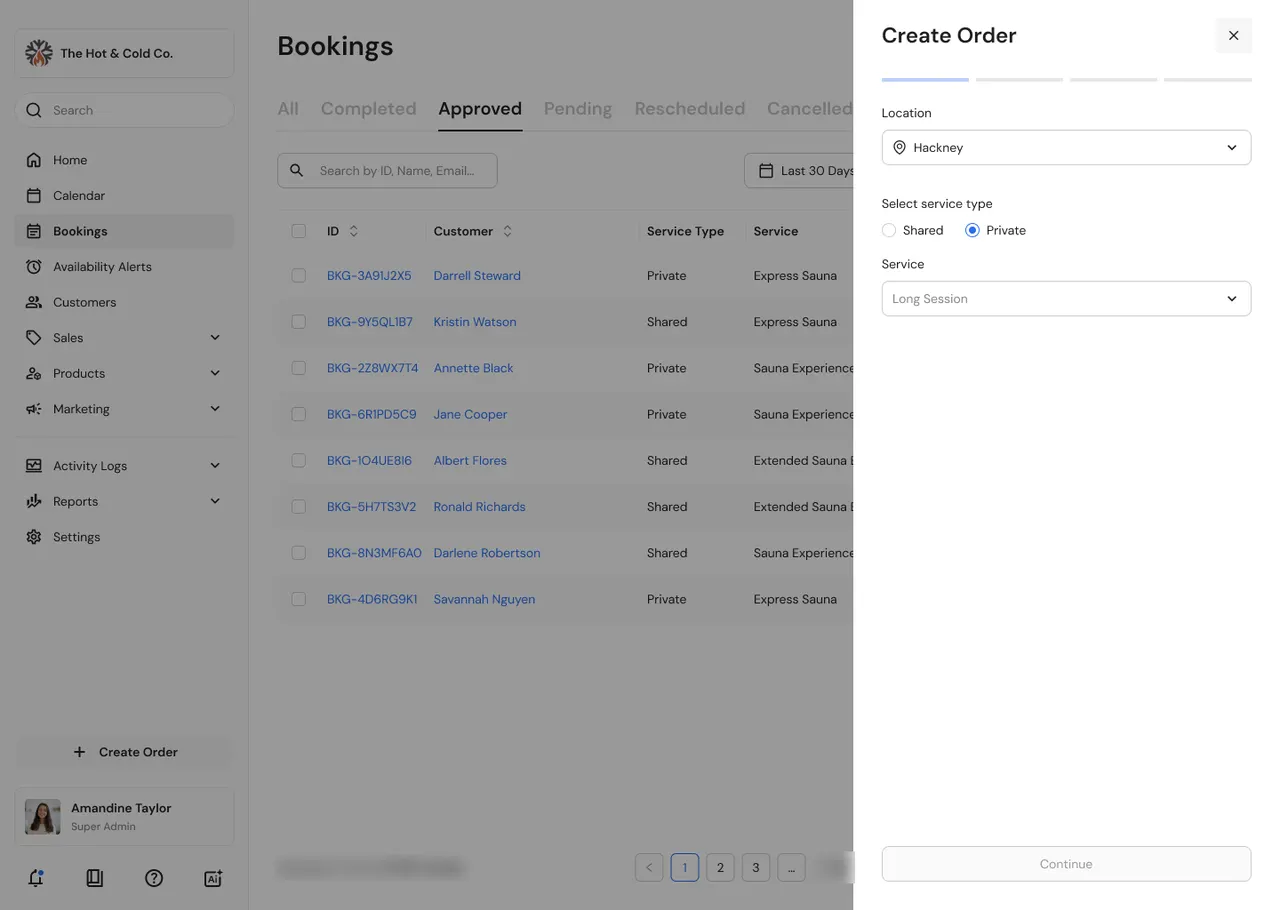The width and height of the screenshot is (1280, 910).
Task: Click the Settings gear icon
Action: point(34,537)
